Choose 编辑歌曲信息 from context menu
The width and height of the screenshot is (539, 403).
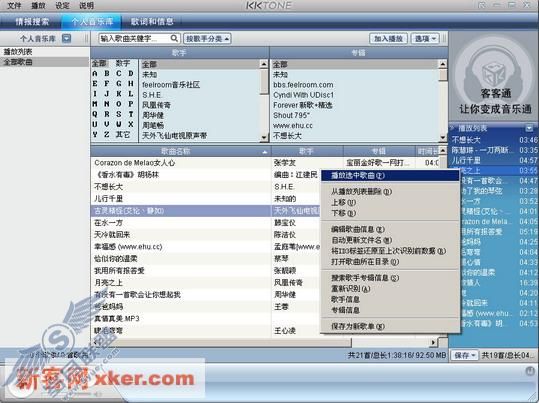(x=390, y=229)
